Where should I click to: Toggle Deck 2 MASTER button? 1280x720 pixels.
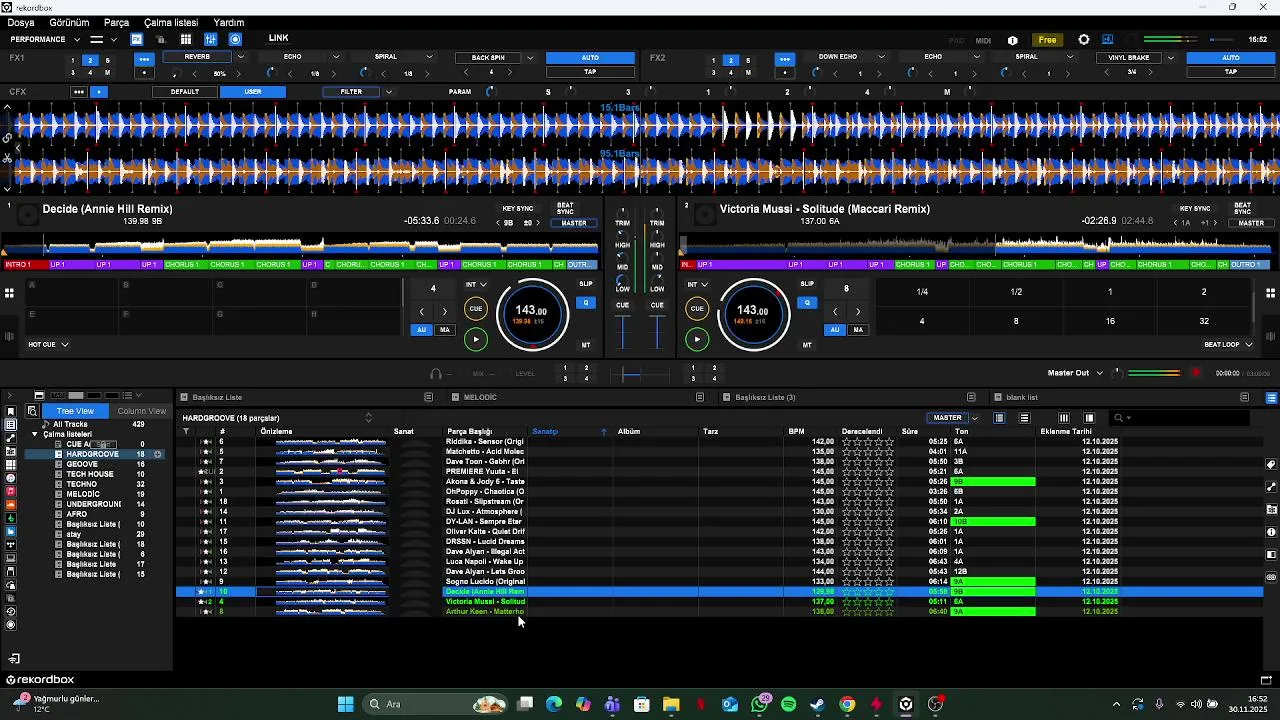pyautogui.click(x=1251, y=223)
